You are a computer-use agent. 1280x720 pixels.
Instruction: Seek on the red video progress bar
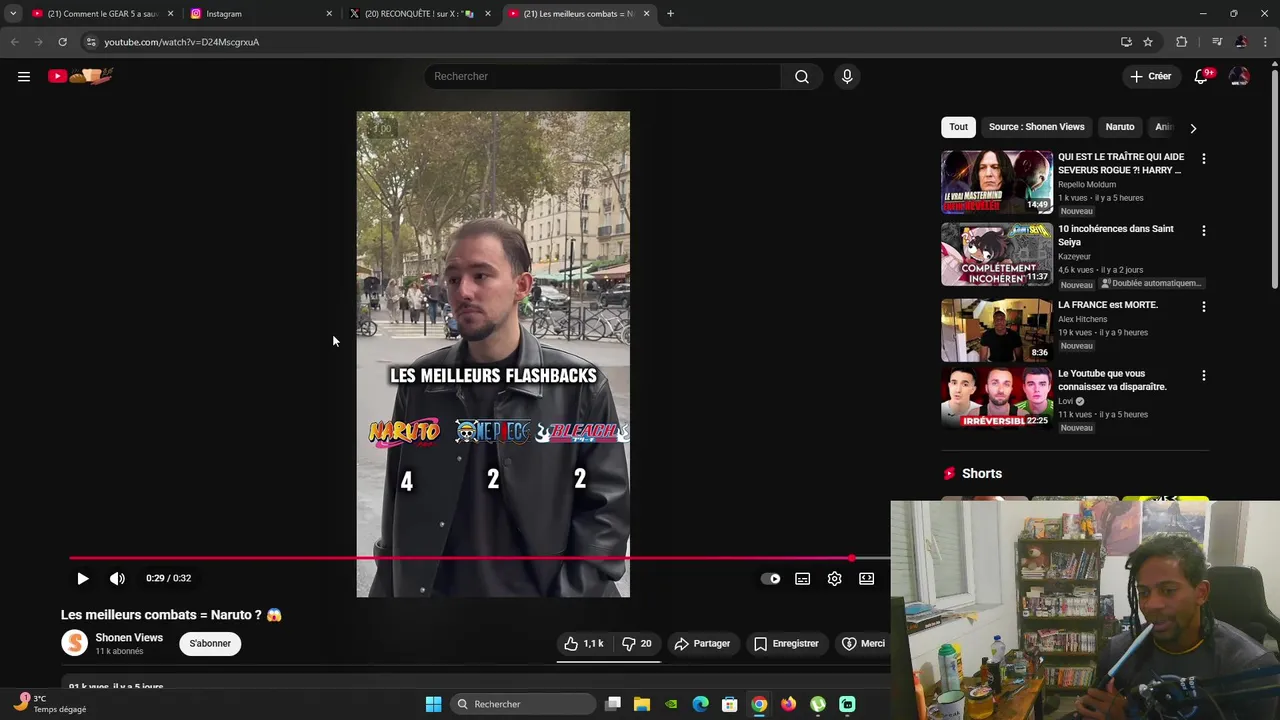479,558
